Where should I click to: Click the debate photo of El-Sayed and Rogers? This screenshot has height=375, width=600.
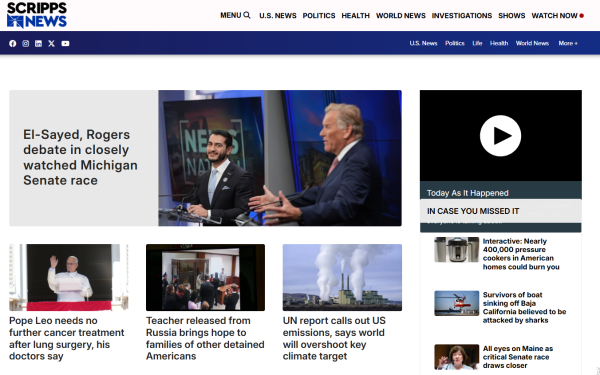coord(280,158)
